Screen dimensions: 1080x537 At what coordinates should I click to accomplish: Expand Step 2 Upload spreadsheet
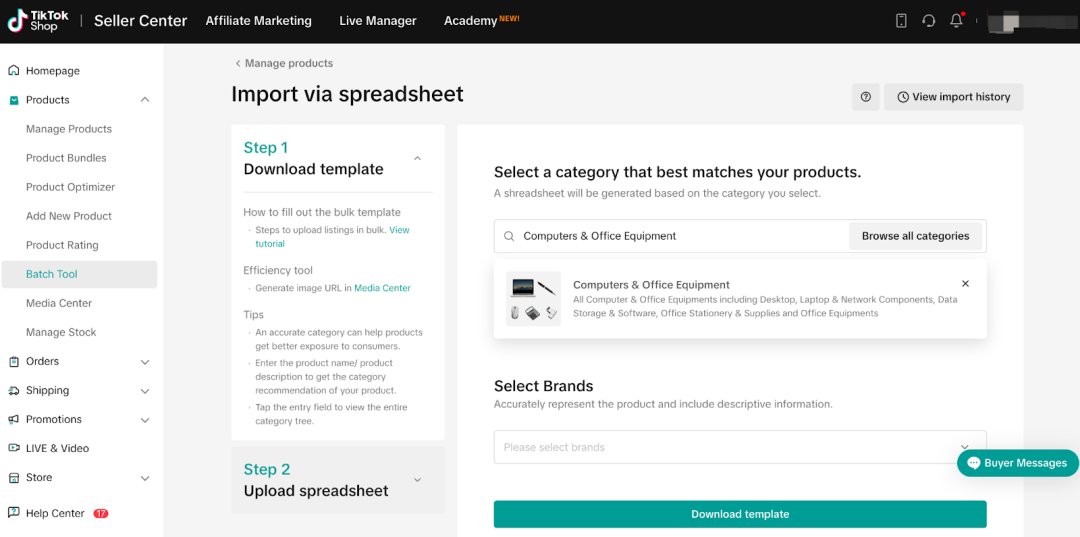coord(417,480)
